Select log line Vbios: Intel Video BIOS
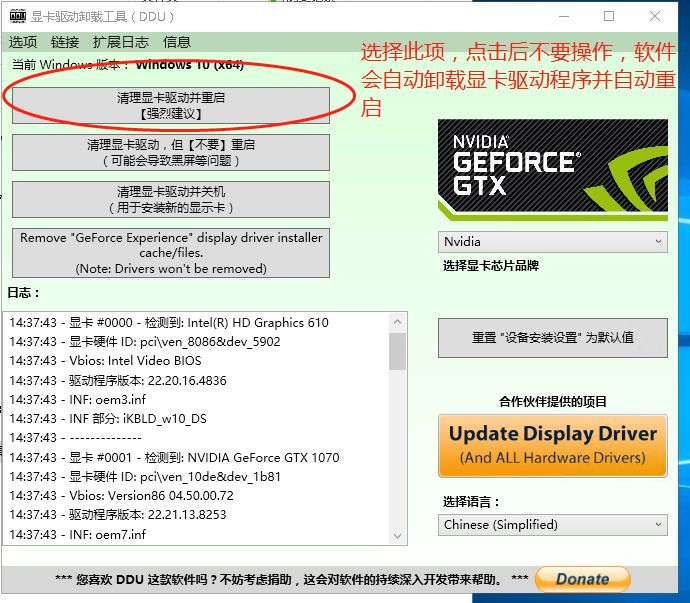690x603 pixels. 105,360
